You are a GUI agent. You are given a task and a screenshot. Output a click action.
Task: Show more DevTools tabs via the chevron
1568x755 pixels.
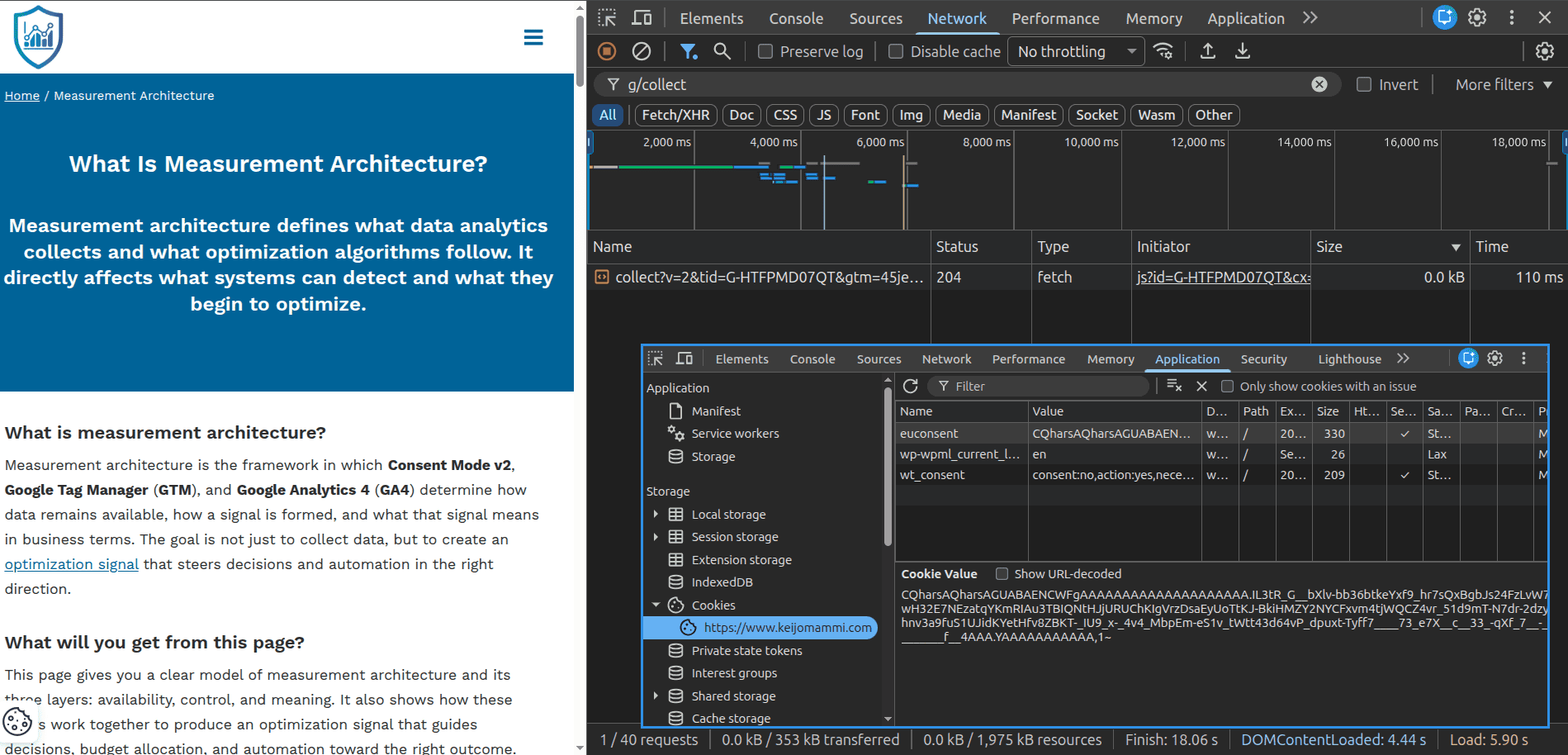tap(1310, 17)
